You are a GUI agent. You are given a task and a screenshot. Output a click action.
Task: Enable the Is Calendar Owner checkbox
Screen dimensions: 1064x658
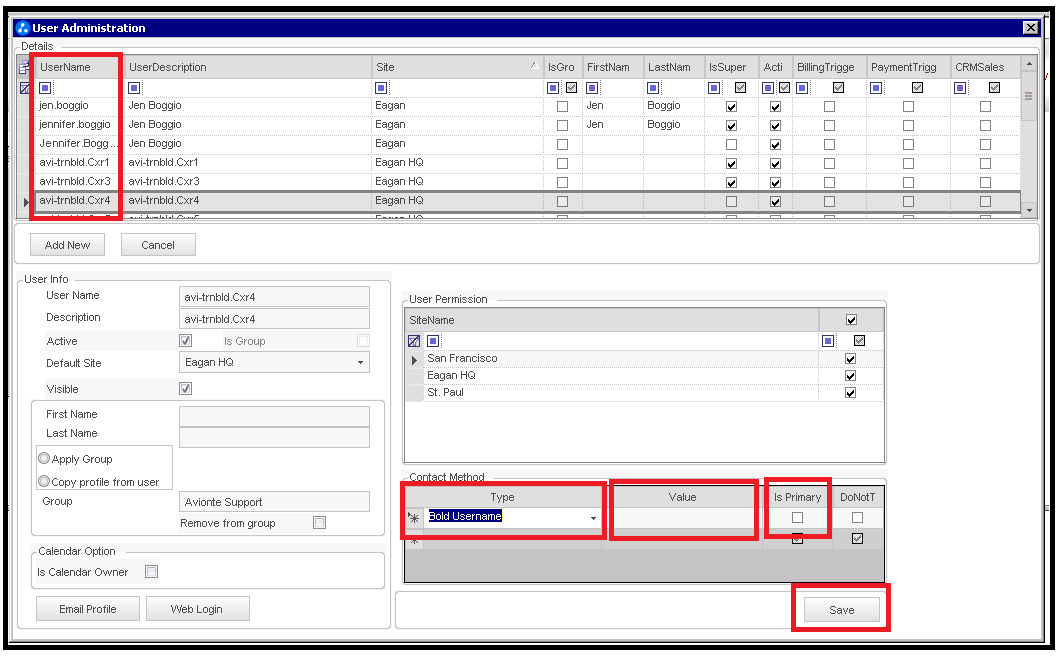point(152,572)
